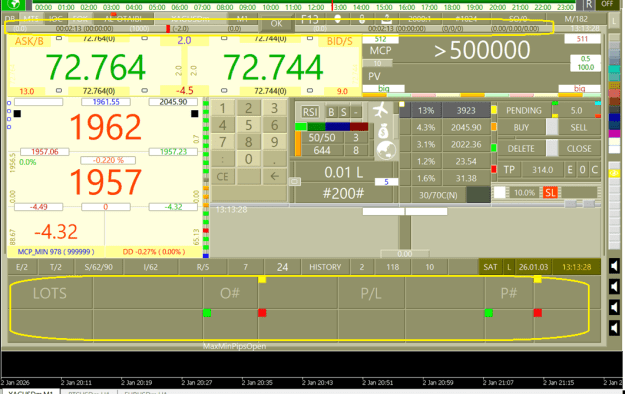Click the F13 button
625x394 pixels.
[310, 19]
